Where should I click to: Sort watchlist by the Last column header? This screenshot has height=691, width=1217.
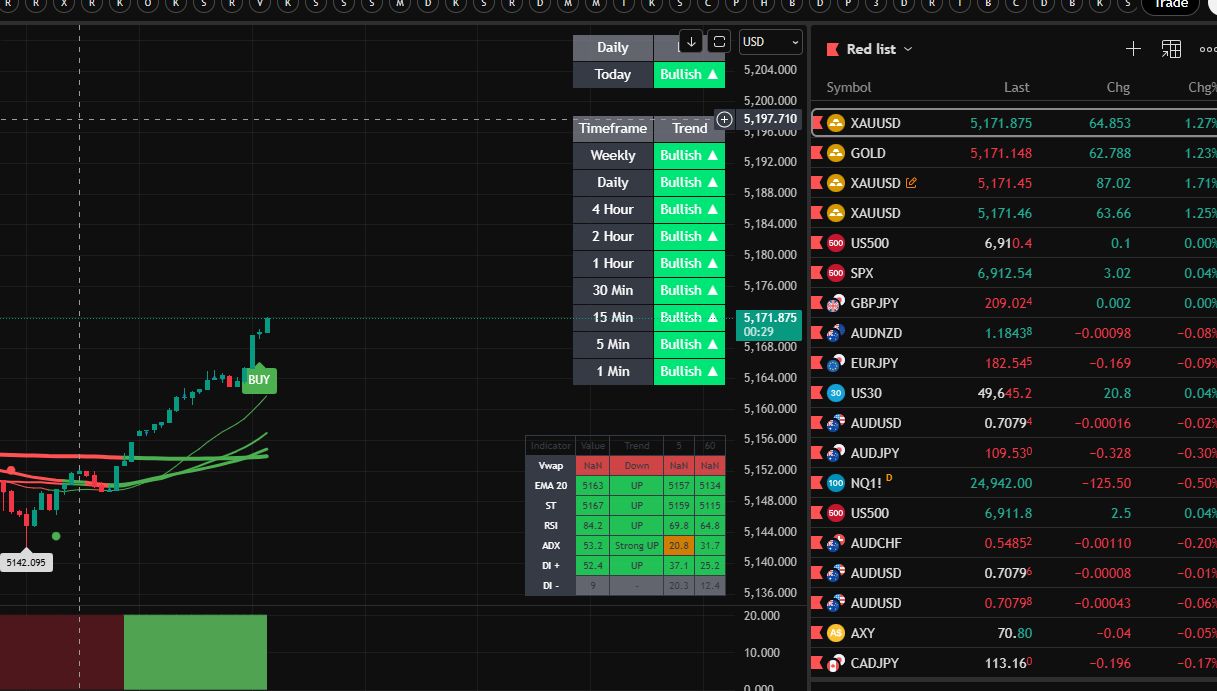(1016, 87)
